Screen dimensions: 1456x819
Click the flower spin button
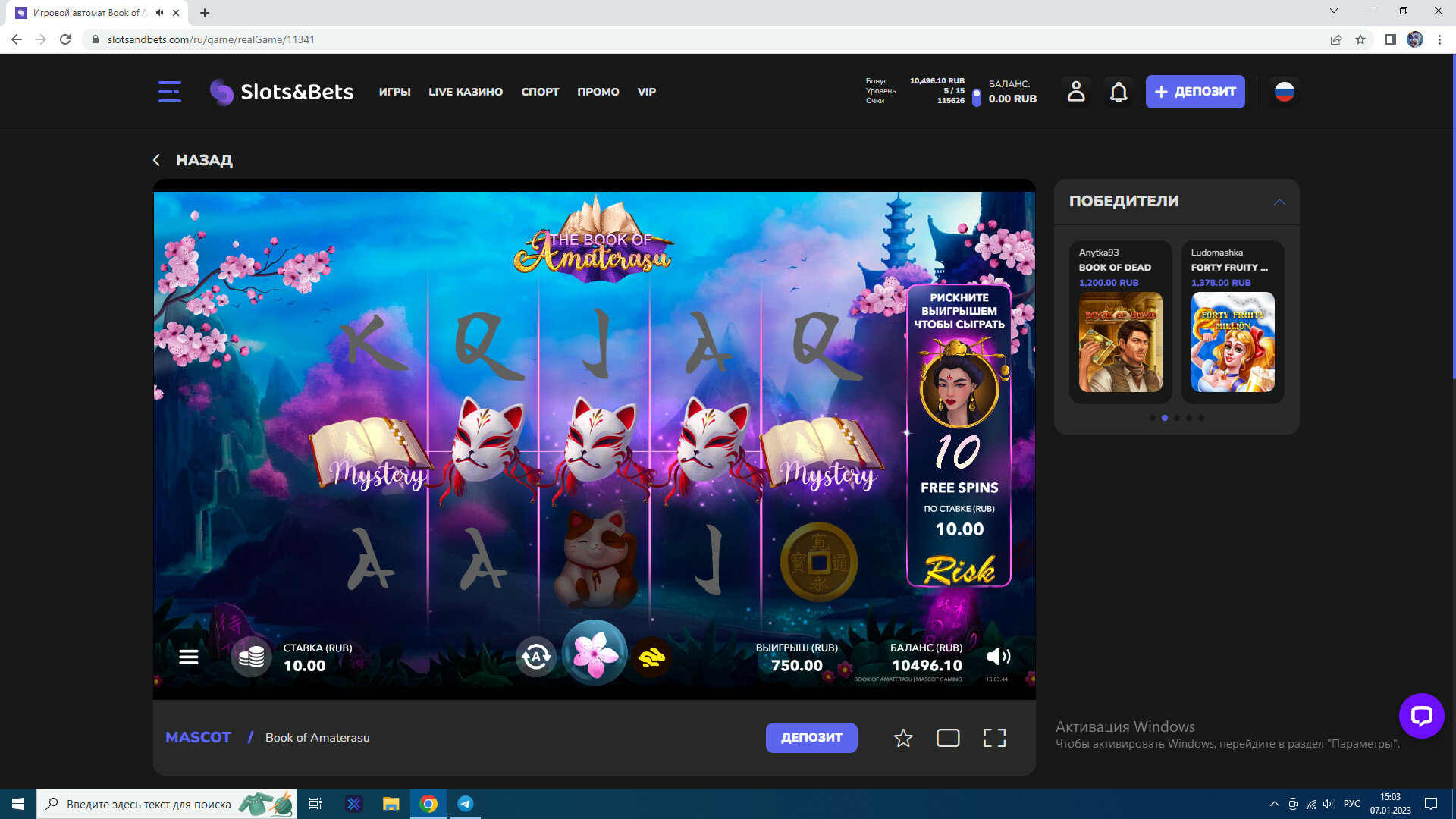[x=595, y=654]
